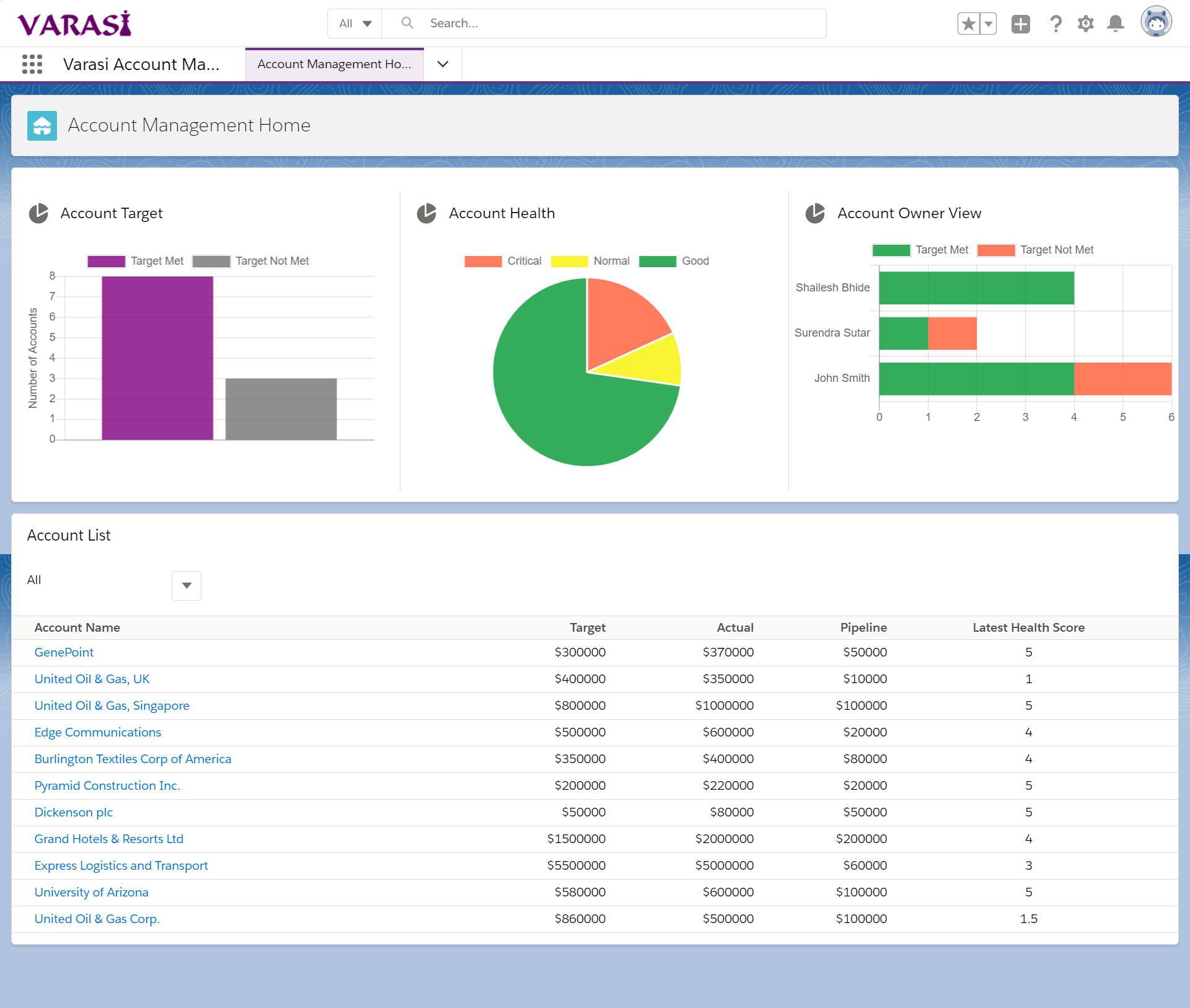Image resolution: width=1190 pixels, height=1008 pixels.
Task: Click the search magnifier icon
Action: (407, 23)
